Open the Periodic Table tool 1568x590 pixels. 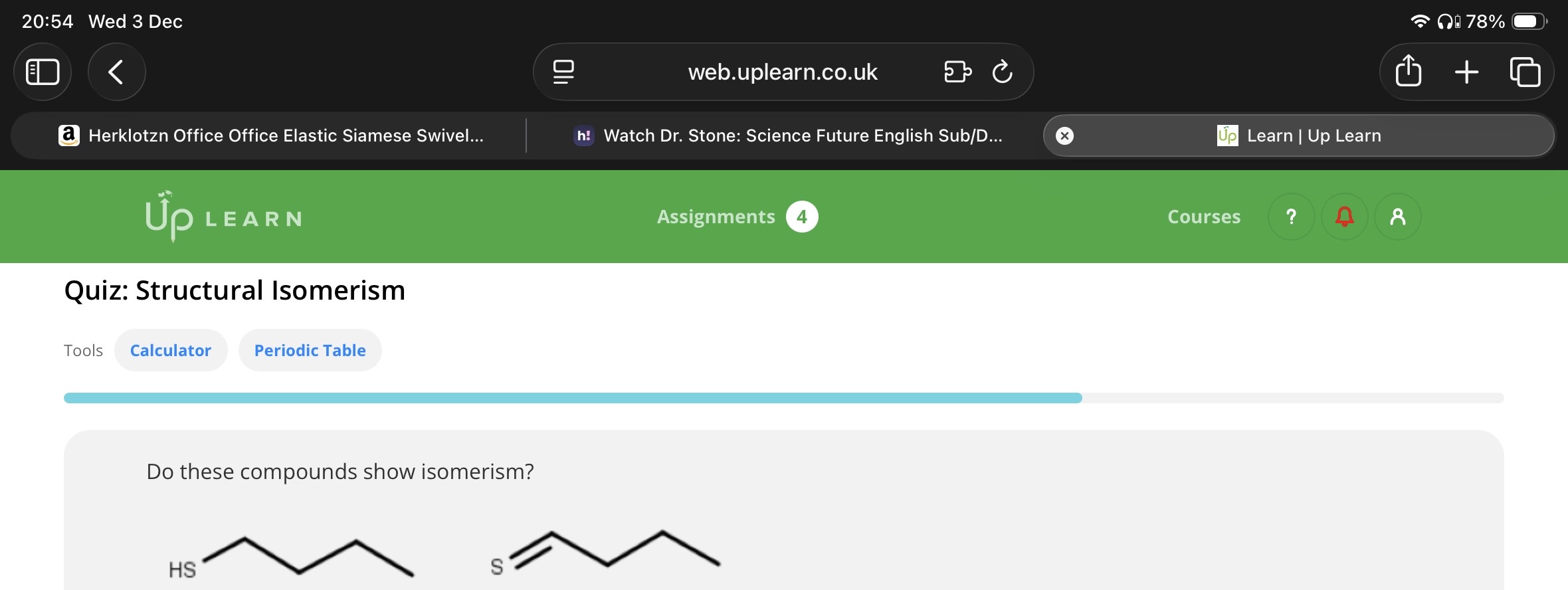coord(310,350)
